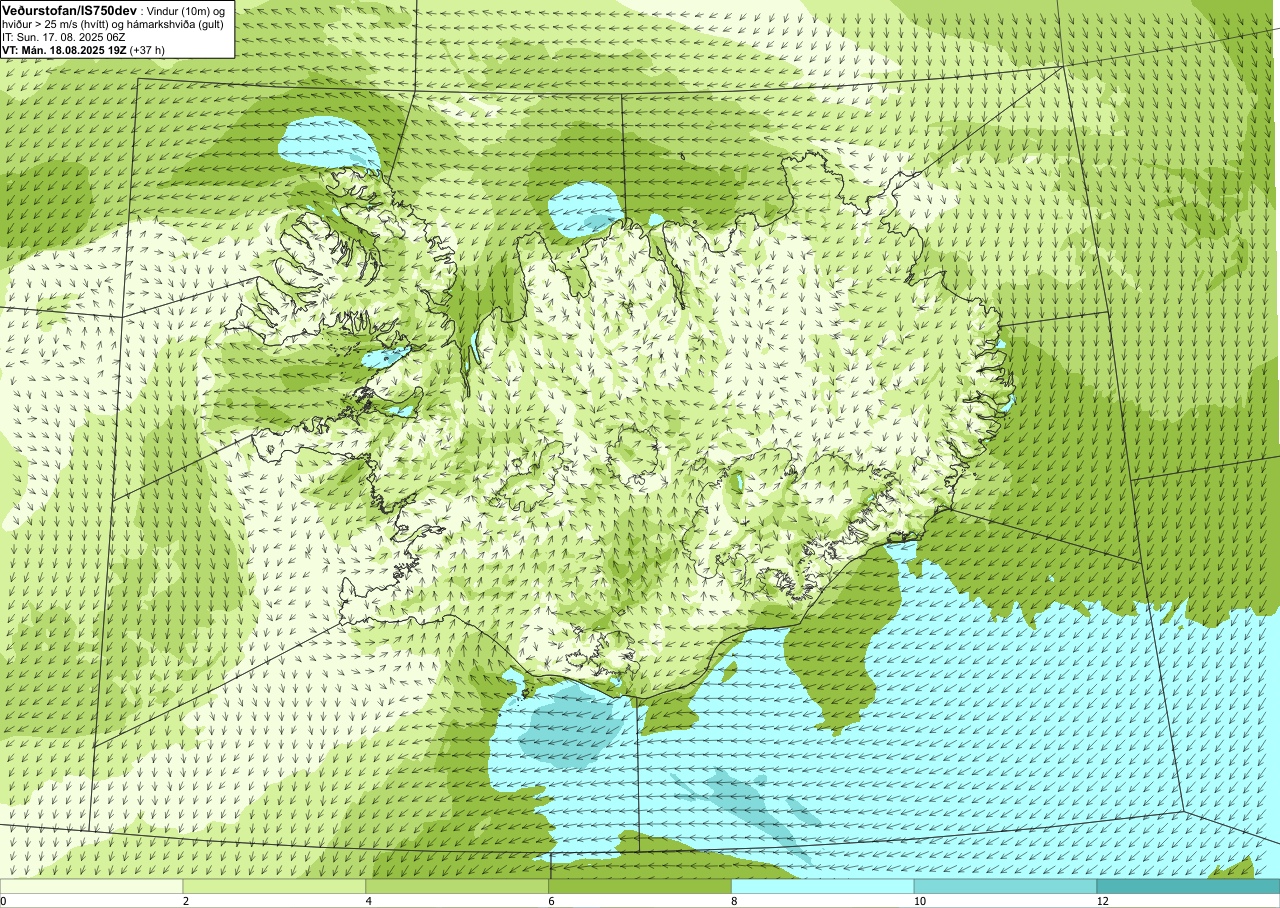Click the 0–2 m/s palest legend swatch
1280x908 pixels.
pyautogui.click(x=91, y=886)
